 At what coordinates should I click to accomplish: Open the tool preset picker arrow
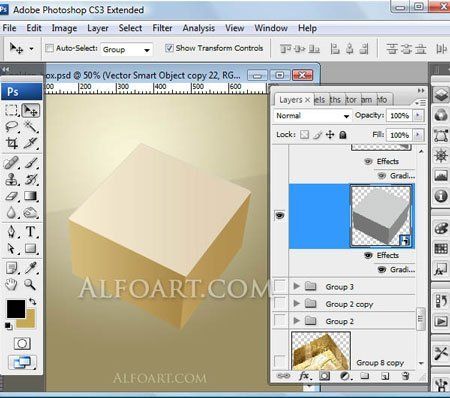31,49
